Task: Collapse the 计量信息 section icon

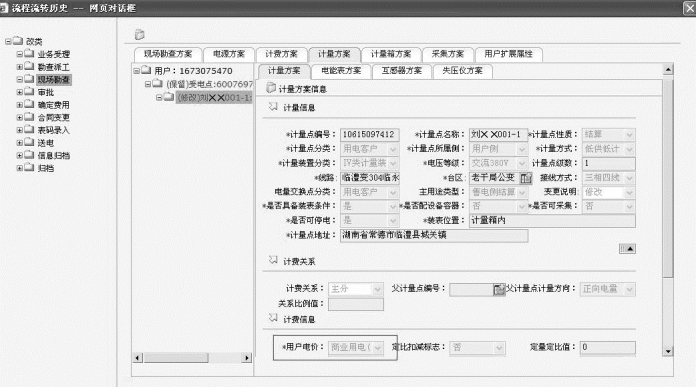Action: [273, 107]
